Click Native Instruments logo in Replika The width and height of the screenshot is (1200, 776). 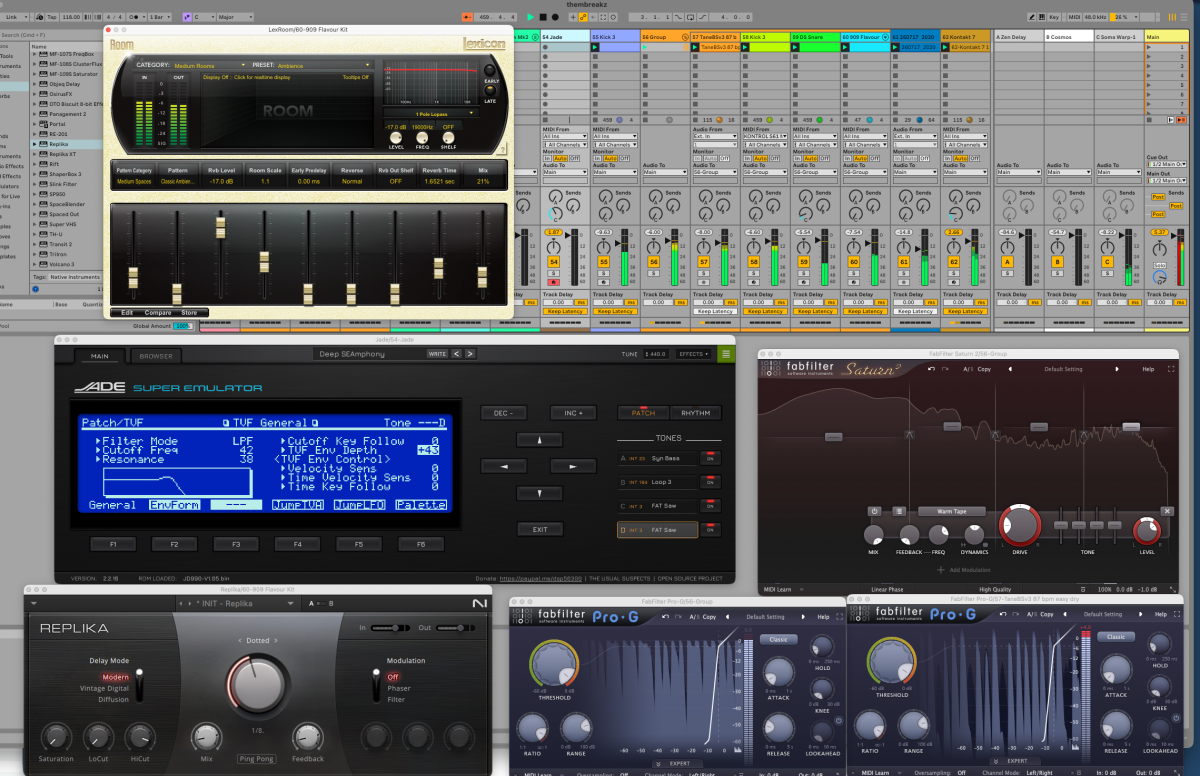pyautogui.click(x=480, y=603)
